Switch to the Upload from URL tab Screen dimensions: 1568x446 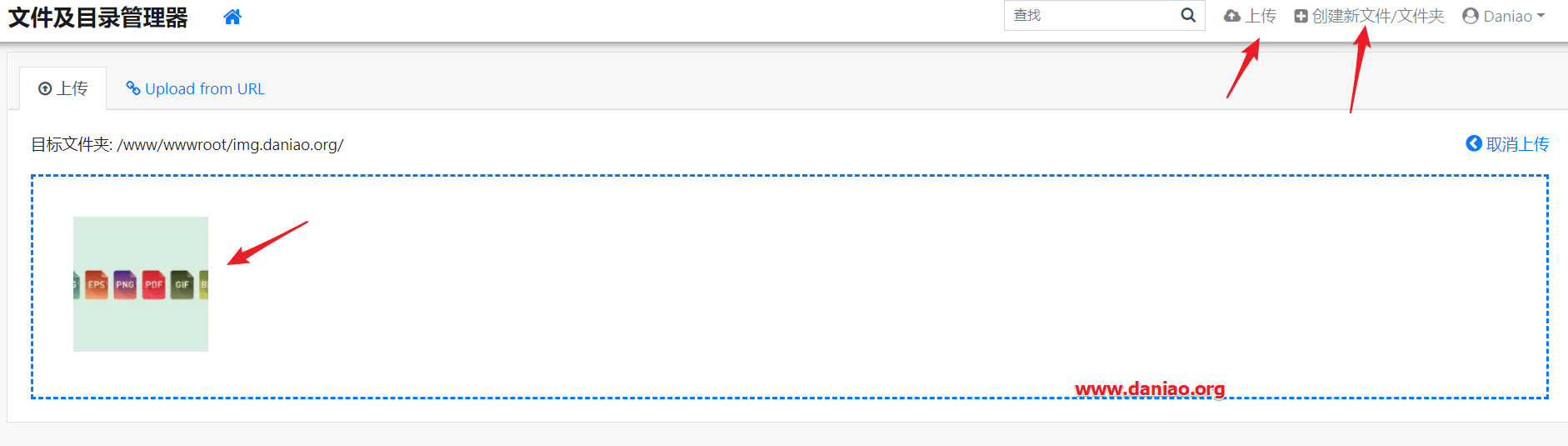[x=195, y=88]
